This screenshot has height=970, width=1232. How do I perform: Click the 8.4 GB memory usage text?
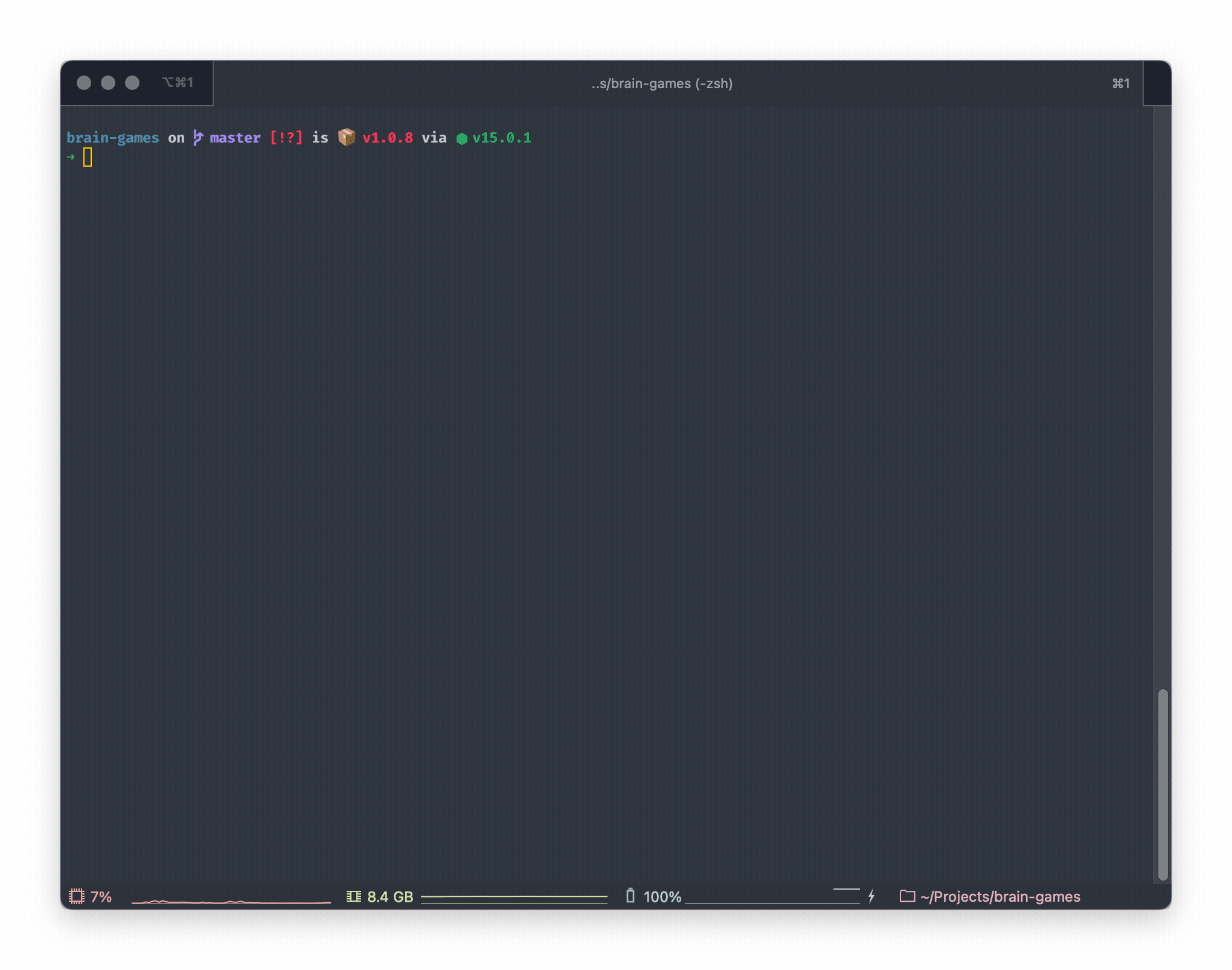point(390,896)
